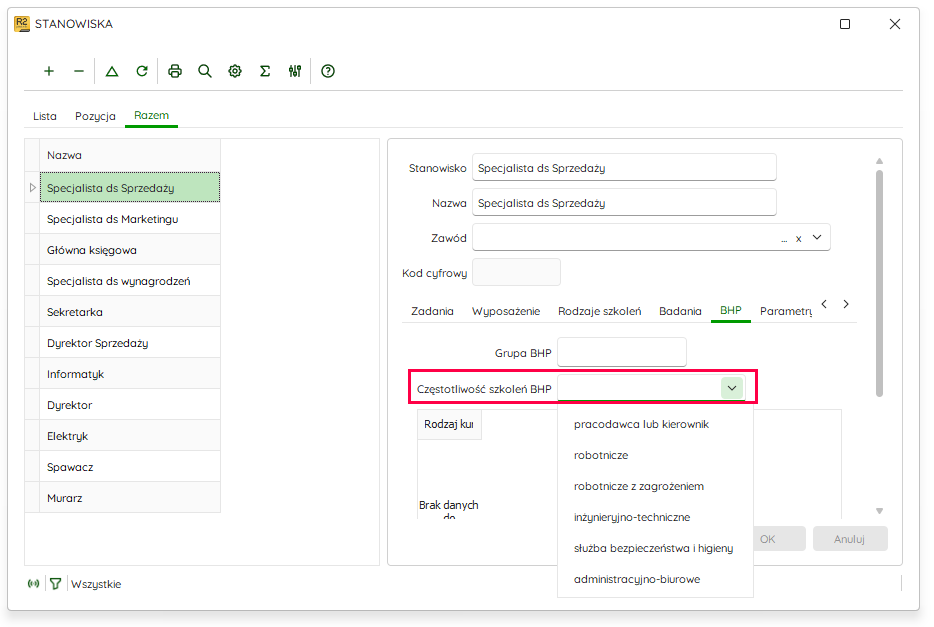The width and height of the screenshot is (934, 627).
Task: Select the 'Główna księgowa' row
Action: pyautogui.click(x=129, y=250)
